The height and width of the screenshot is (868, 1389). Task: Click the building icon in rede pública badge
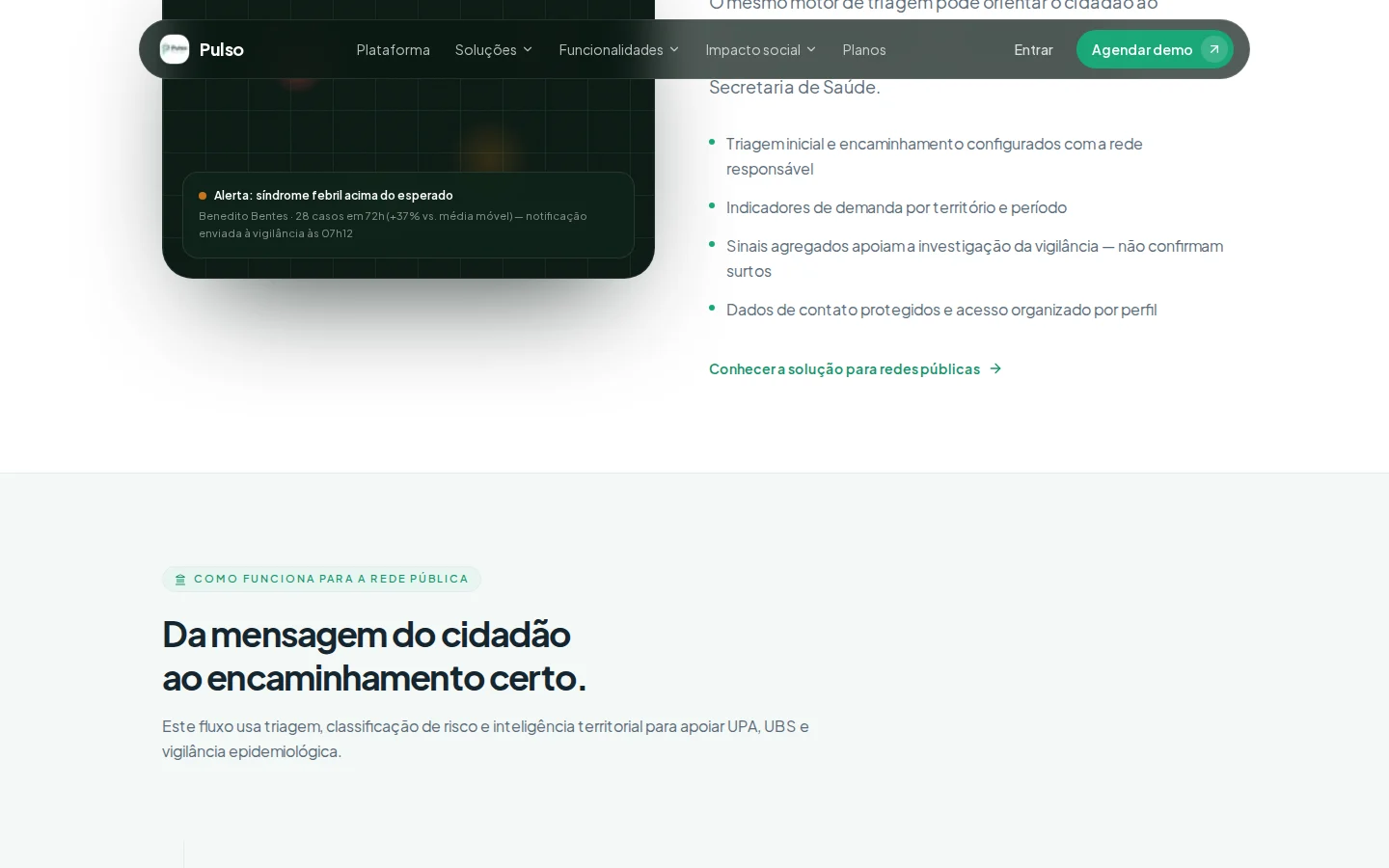[180, 580]
